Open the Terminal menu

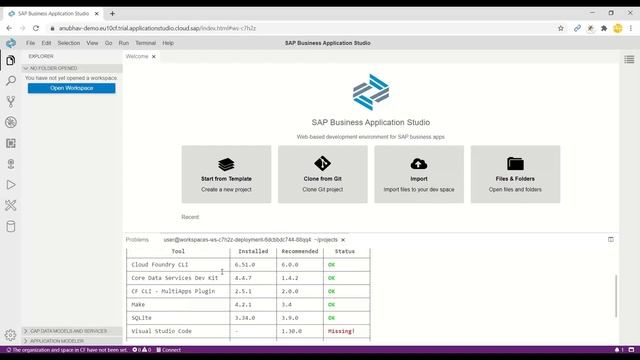(x=146, y=43)
